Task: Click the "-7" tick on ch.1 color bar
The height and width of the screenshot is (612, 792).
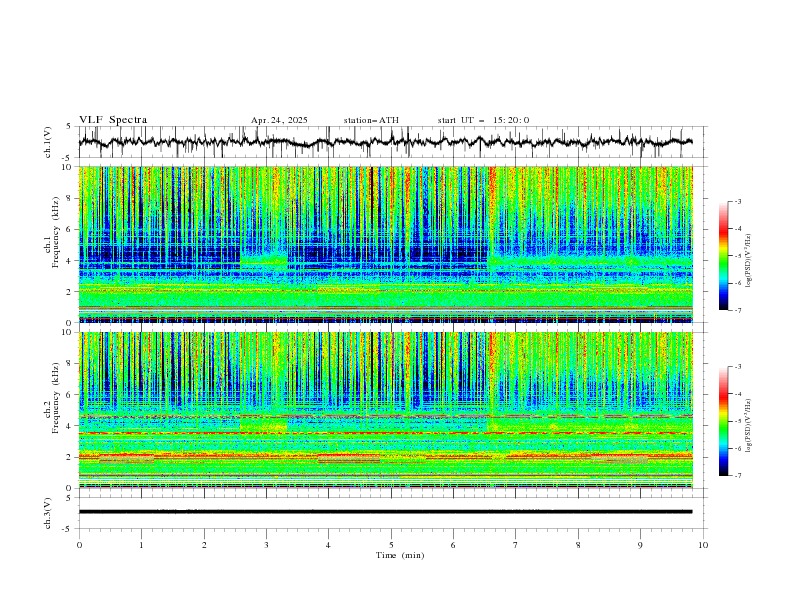Action: [738, 310]
